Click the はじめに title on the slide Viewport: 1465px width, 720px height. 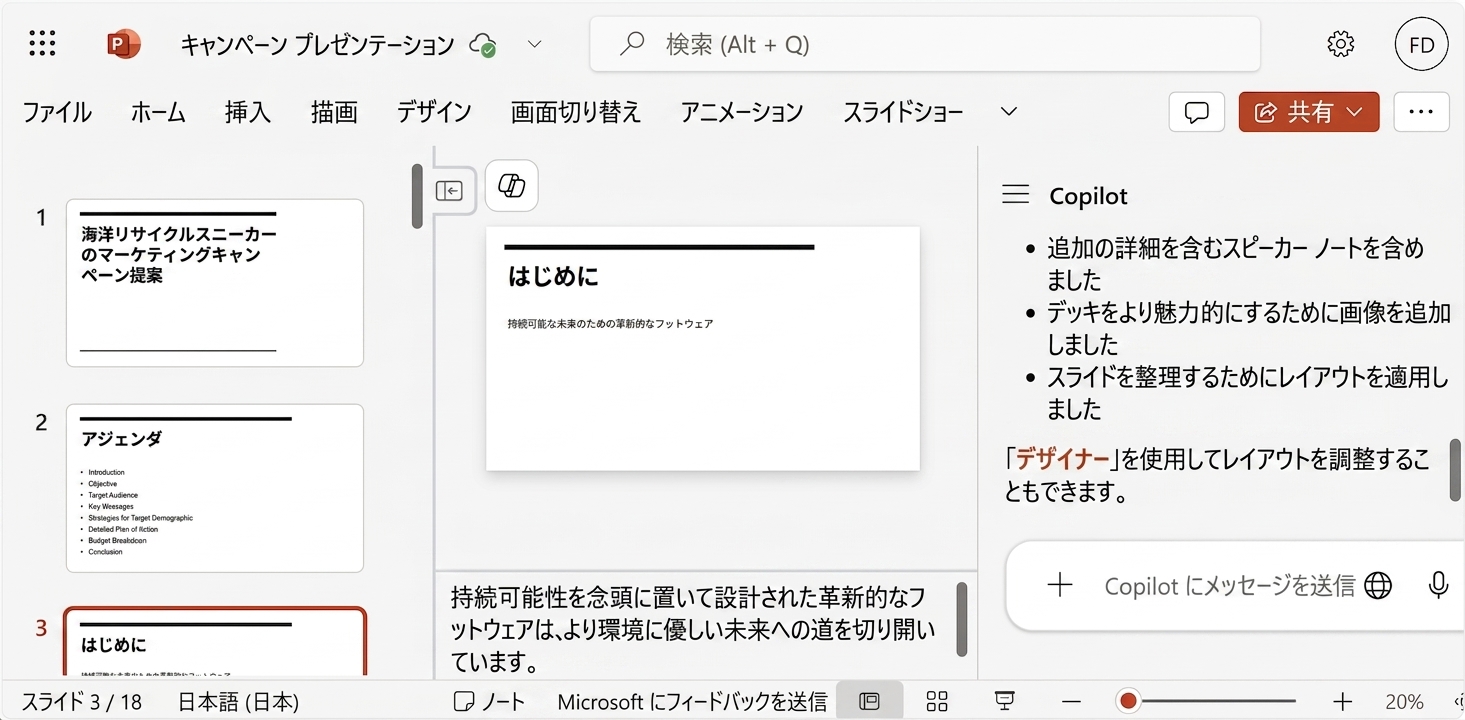coord(553,276)
